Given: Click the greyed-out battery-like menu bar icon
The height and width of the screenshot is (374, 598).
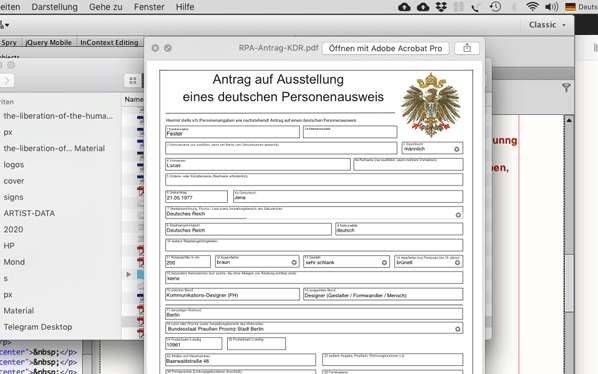Looking at the screenshot, I should click(459, 7).
